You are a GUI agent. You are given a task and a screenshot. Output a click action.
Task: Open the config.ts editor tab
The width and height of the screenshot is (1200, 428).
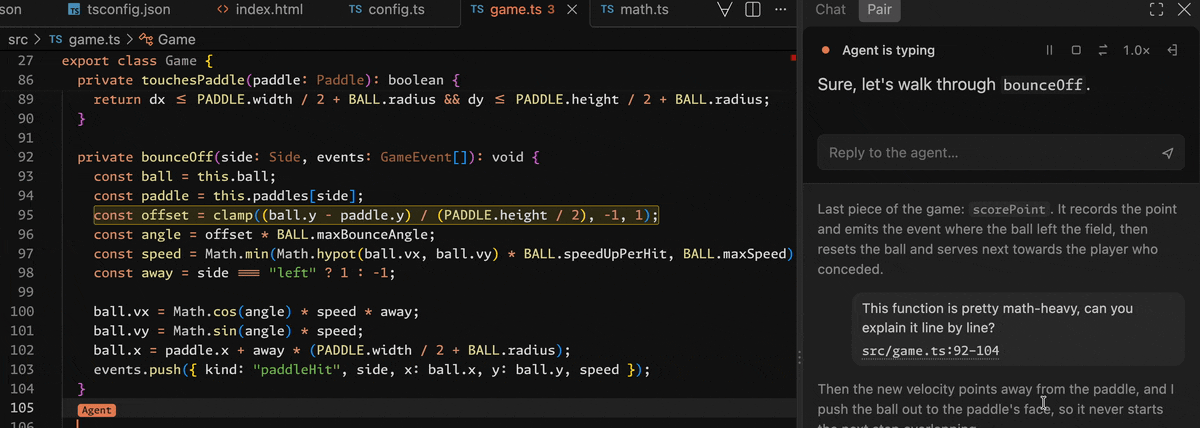(x=388, y=10)
